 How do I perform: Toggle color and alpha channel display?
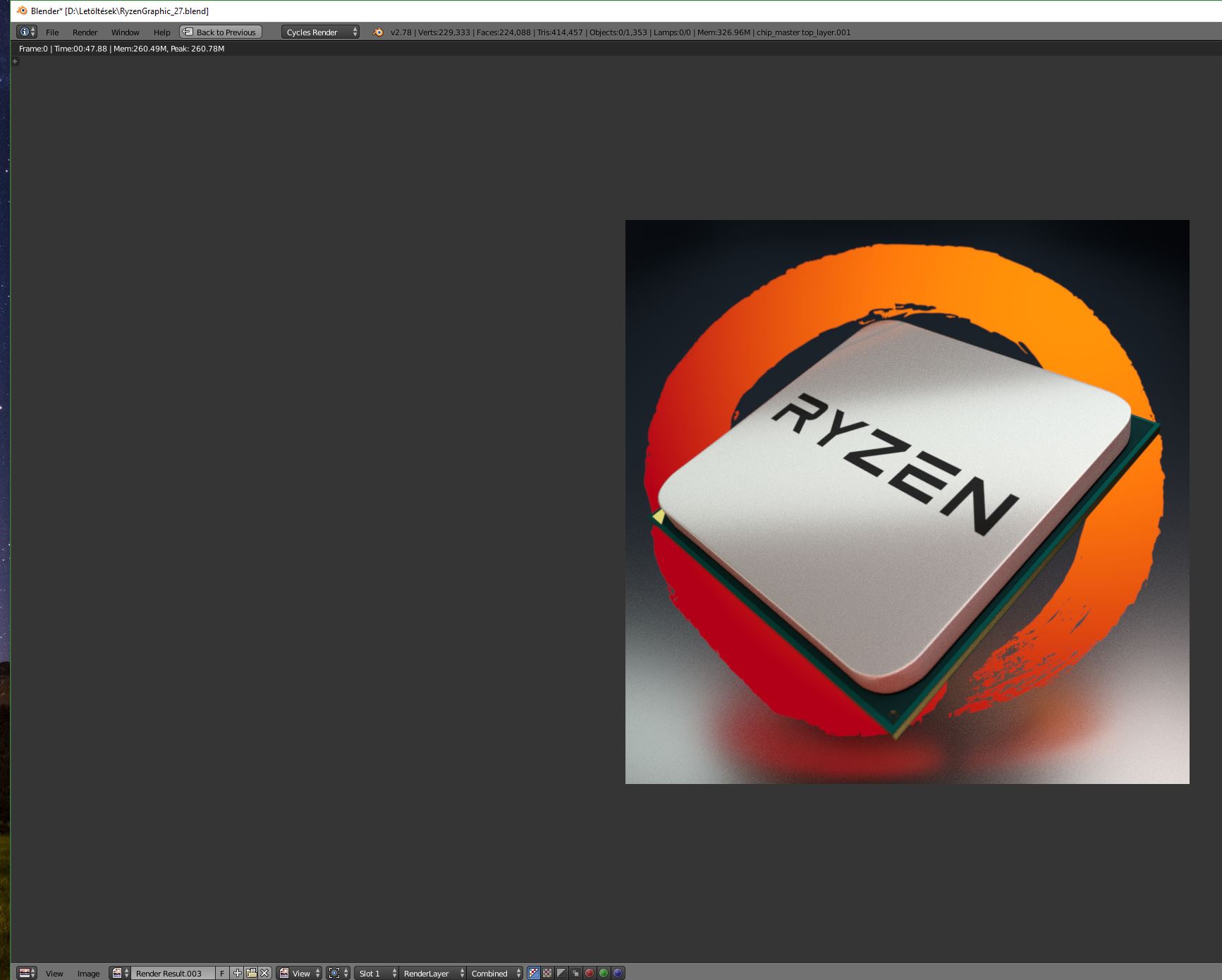(534, 973)
